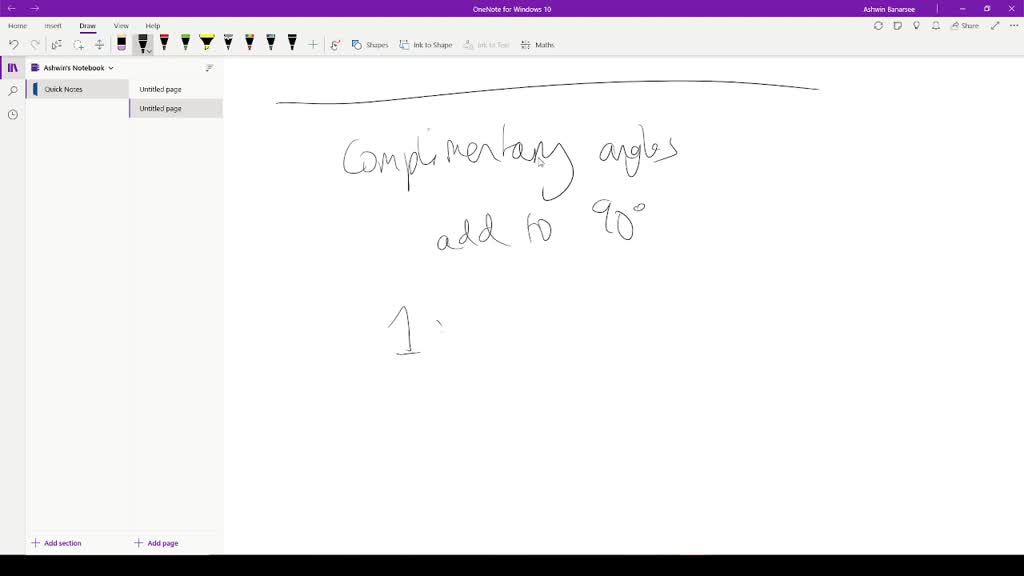Click the Share button
Screen dimensions: 1024x576
tap(964, 25)
